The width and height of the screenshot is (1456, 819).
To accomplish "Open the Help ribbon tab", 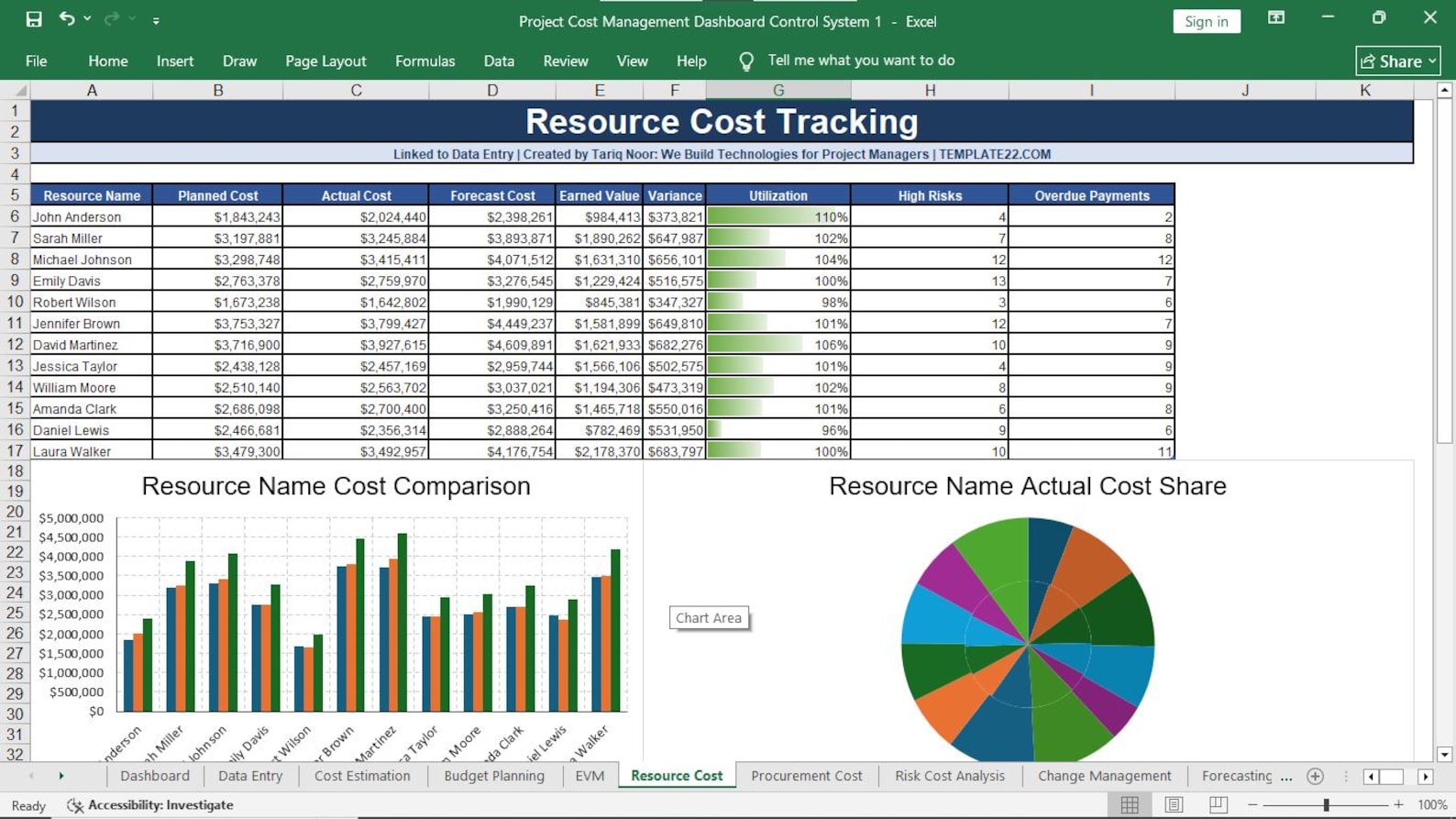I will click(691, 61).
